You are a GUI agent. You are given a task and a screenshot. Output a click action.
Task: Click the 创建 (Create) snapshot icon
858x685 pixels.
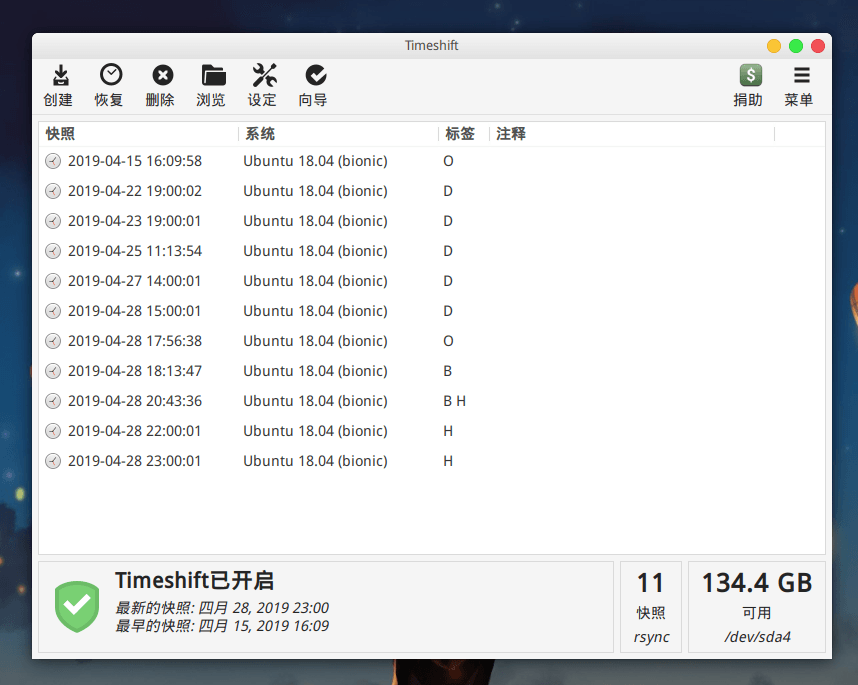60,76
